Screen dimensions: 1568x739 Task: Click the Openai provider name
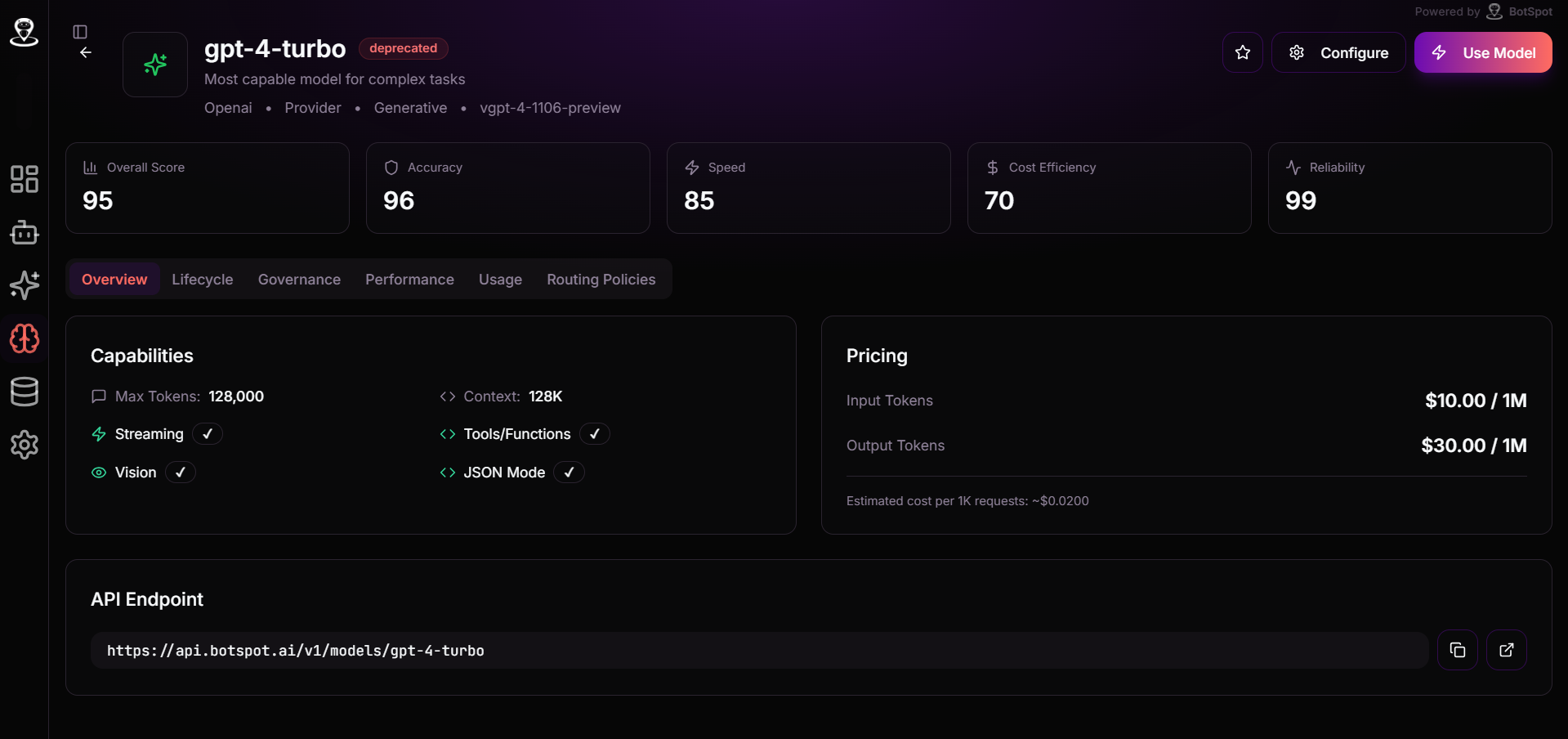coord(228,108)
